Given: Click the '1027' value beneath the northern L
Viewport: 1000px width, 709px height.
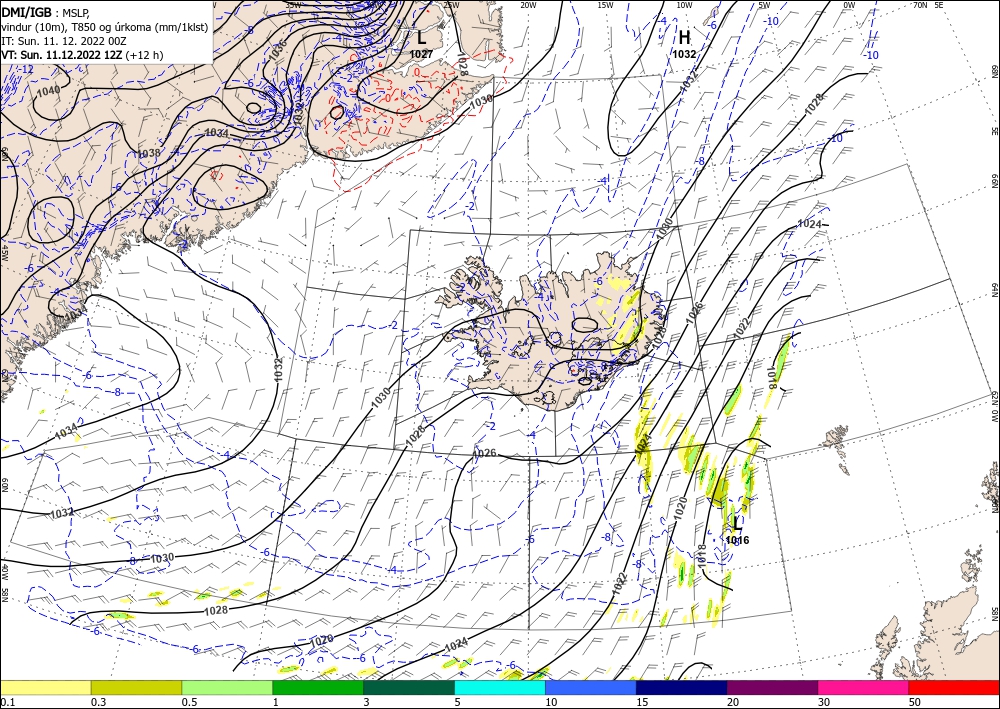Looking at the screenshot, I should [421, 54].
